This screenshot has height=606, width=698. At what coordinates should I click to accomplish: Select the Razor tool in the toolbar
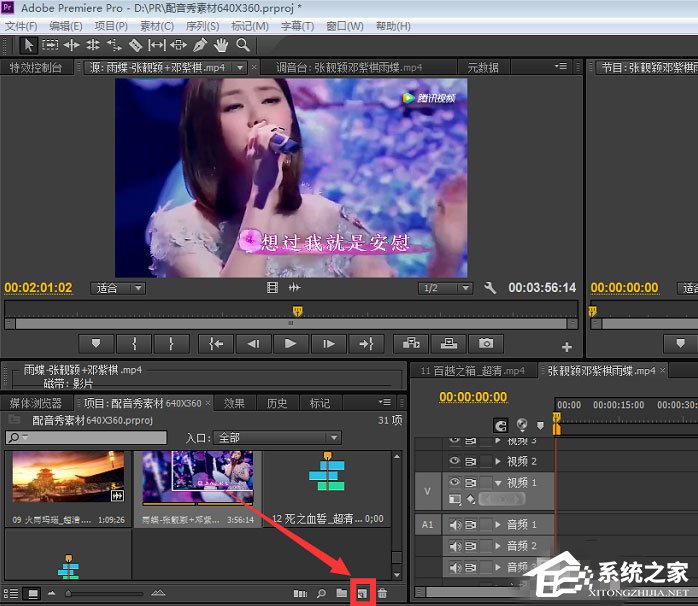(x=135, y=45)
